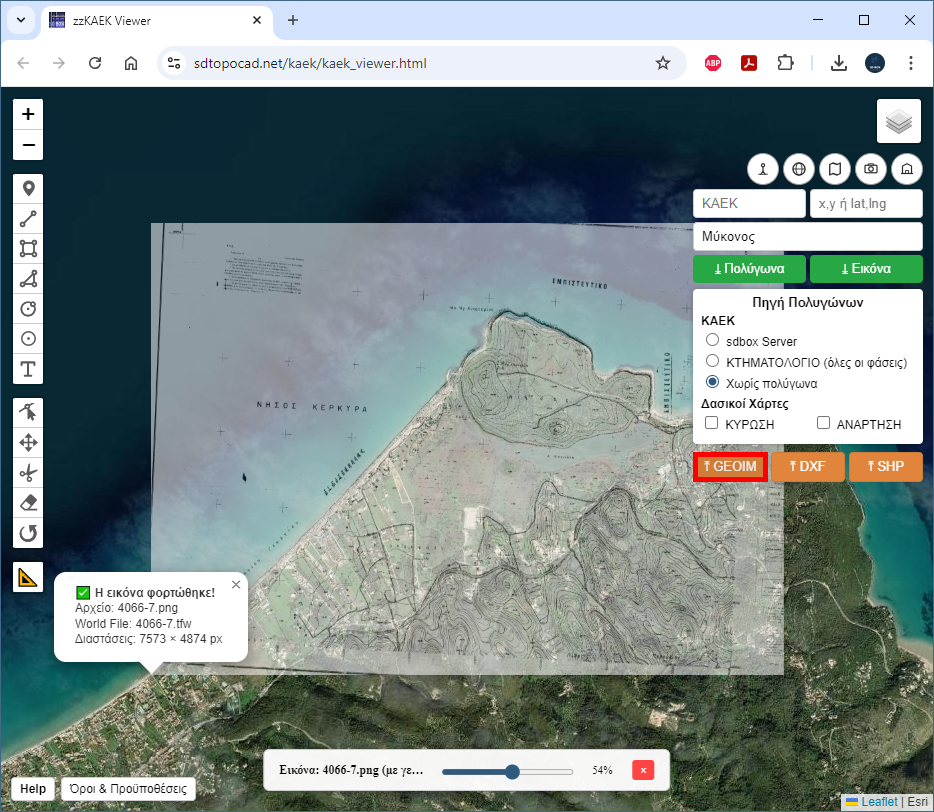Click the KAEK input field
The height and width of the screenshot is (812, 934).
click(748, 203)
